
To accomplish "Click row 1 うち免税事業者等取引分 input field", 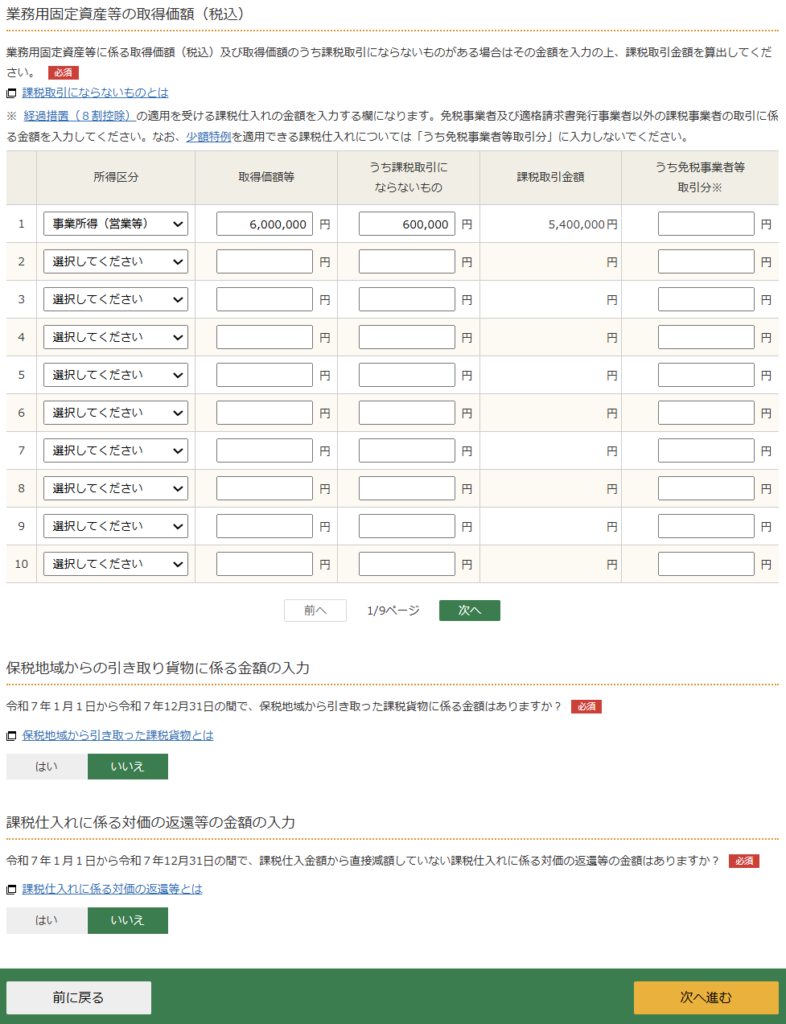I will pos(706,224).
